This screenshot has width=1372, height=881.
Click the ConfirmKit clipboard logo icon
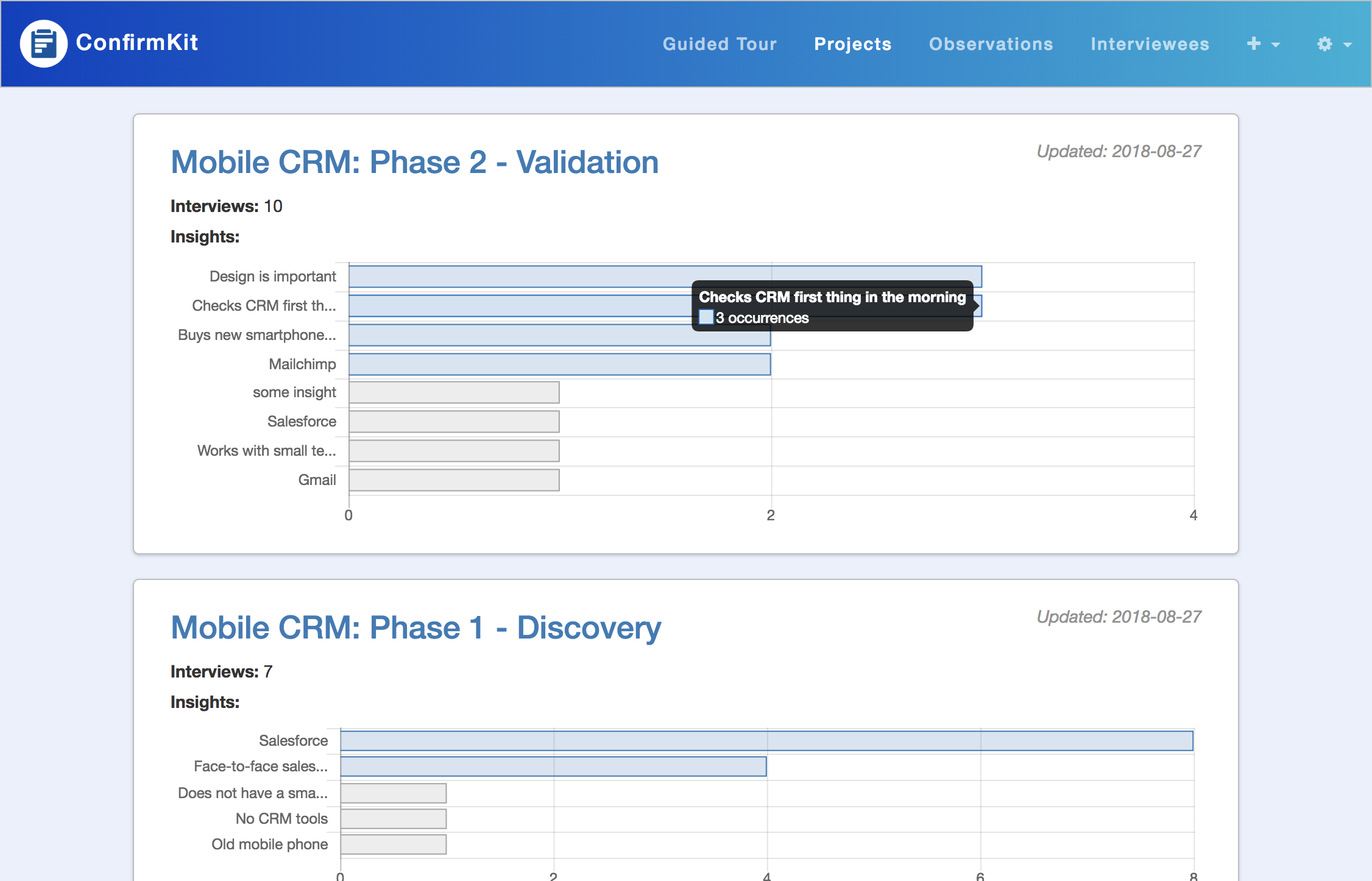[43, 43]
